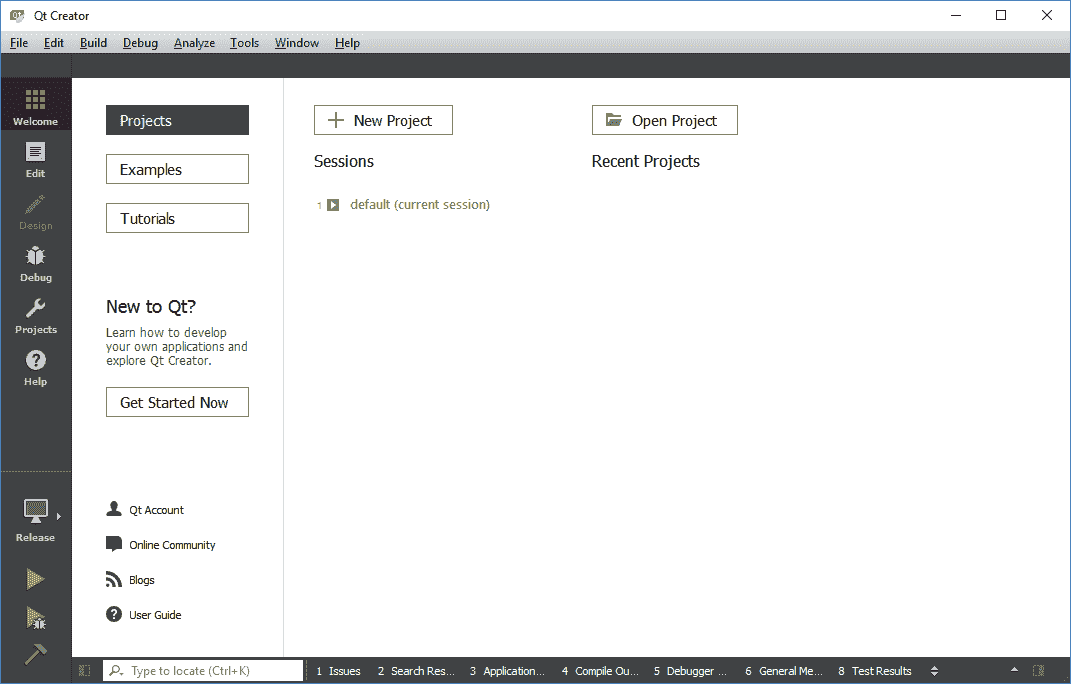Click the Run button to start application
The width and height of the screenshot is (1071, 684).
click(x=35, y=578)
